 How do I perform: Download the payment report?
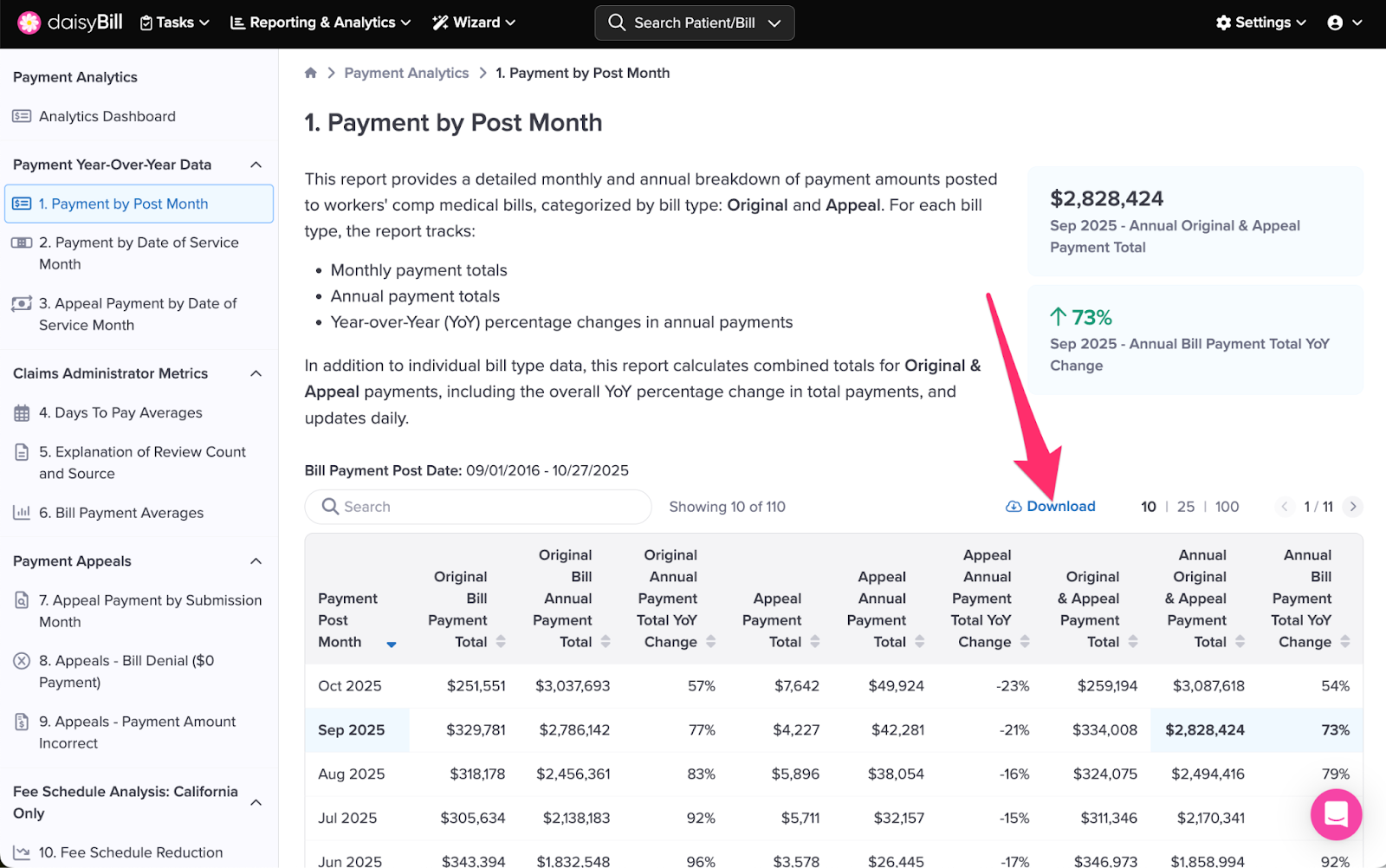tap(1051, 507)
